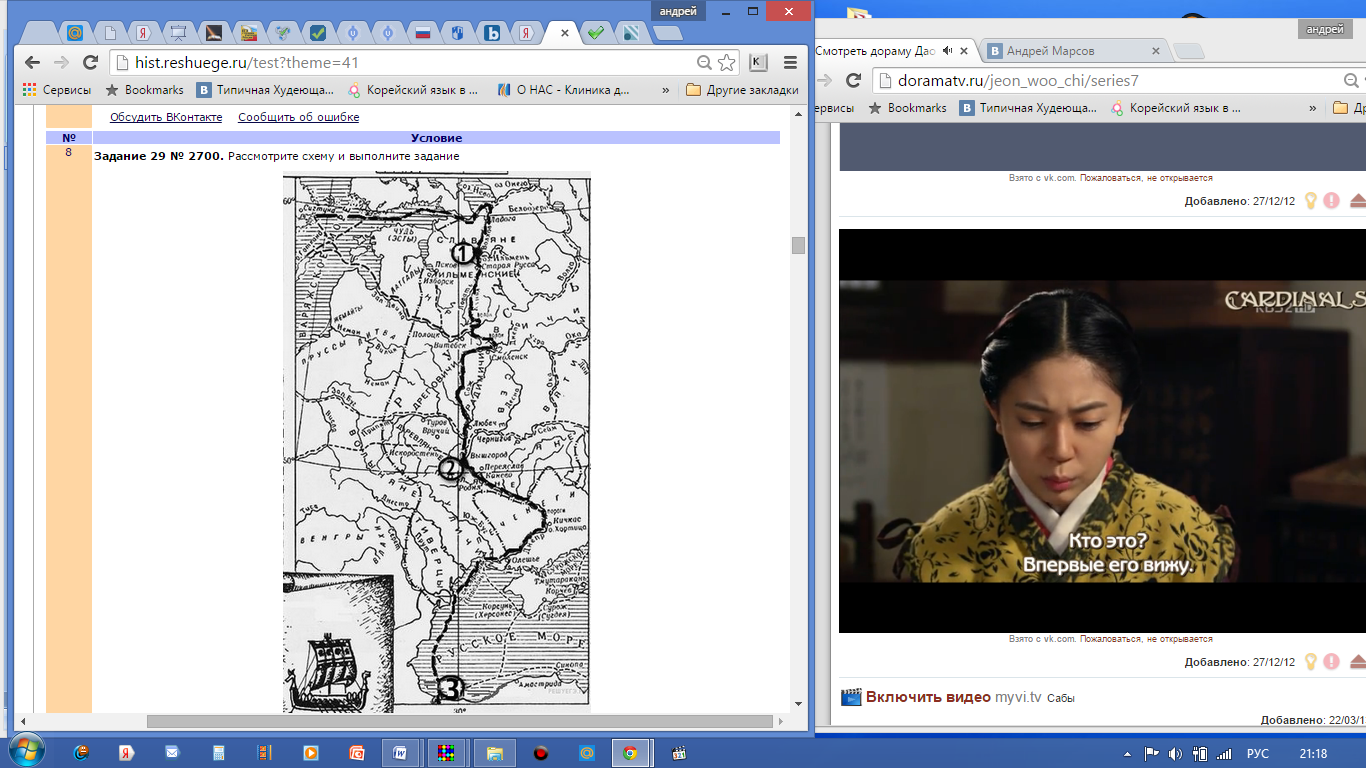1366x768 pixels.
Task: Click the horizontal scrollbar of reshuege page
Action: pyautogui.click(x=459, y=721)
